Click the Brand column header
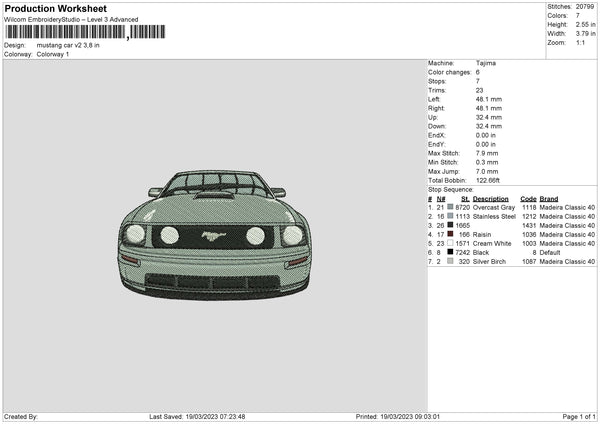 pos(549,199)
